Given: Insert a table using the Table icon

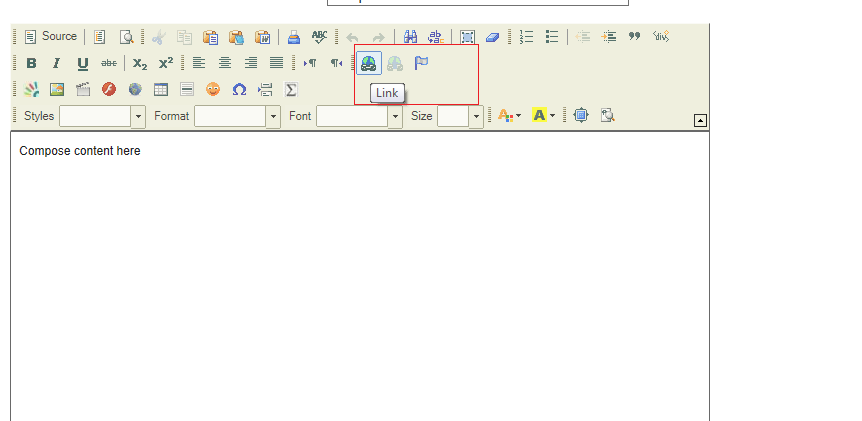Looking at the screenshot, I should (161, 89).
